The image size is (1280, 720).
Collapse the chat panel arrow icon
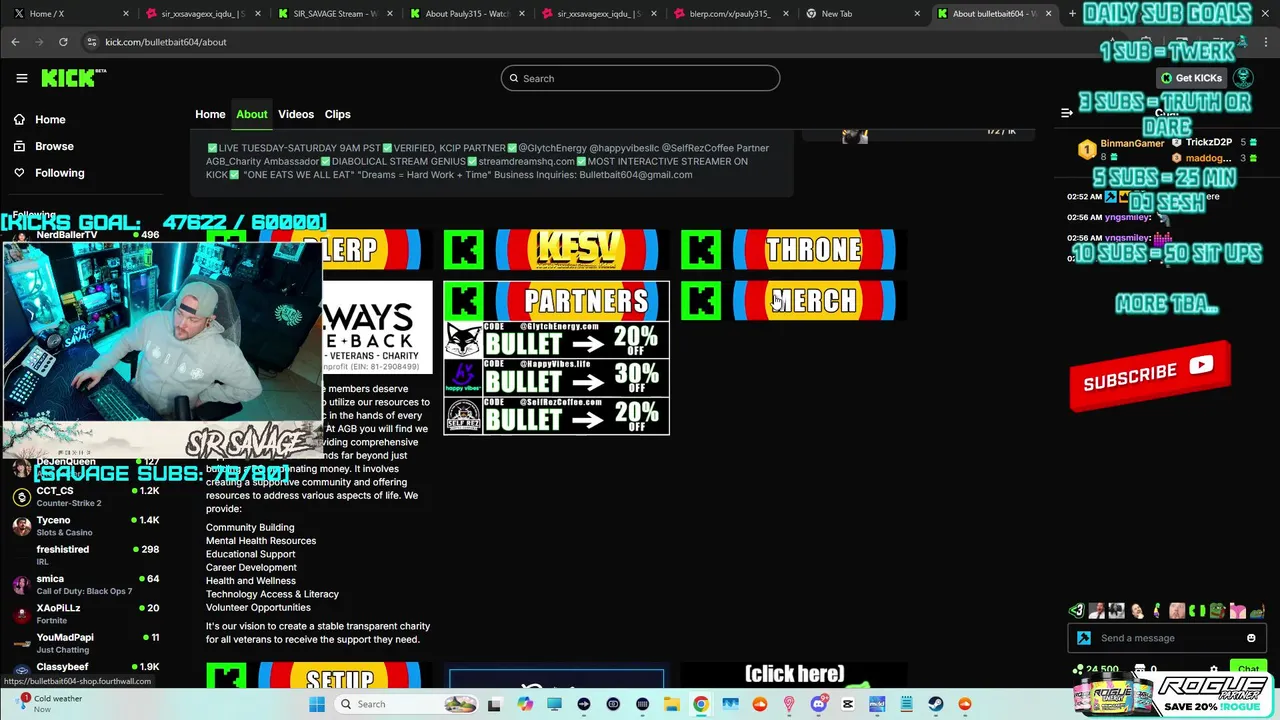tap(1066, 113)
